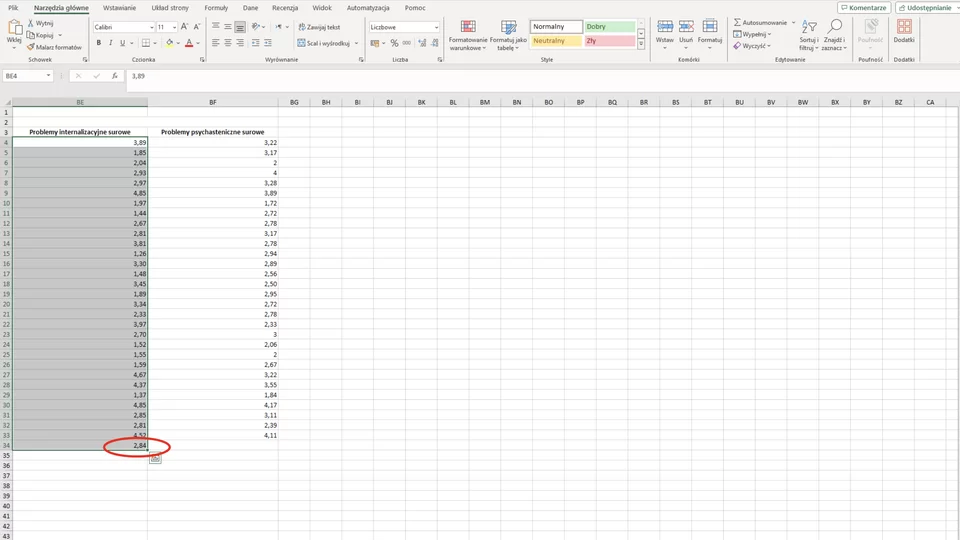Center text horizontally in cell
Image resolution: width=960 pixels, height=540 pixels.
pyautogui.click(x=228, y=43)
